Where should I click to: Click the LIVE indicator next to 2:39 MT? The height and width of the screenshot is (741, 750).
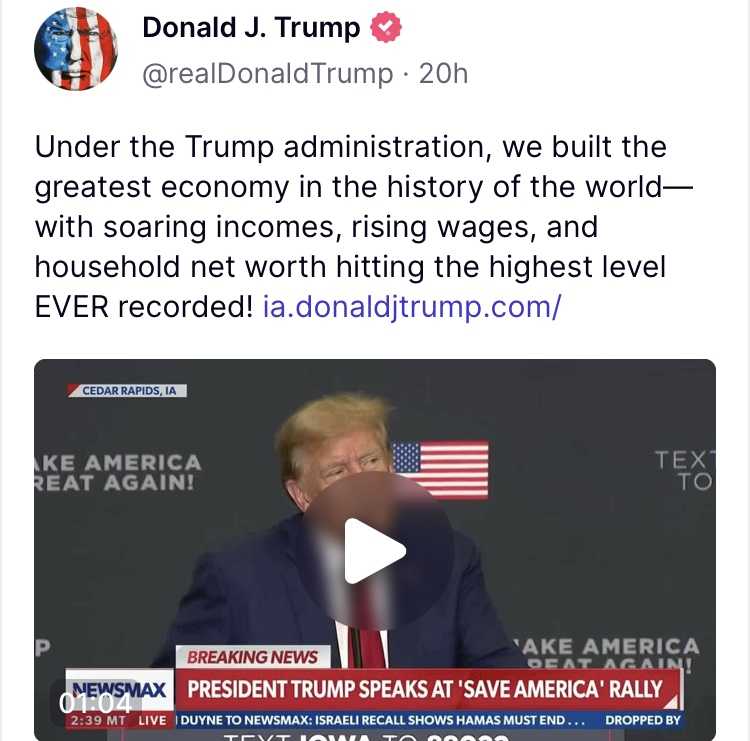click(152, 720)
